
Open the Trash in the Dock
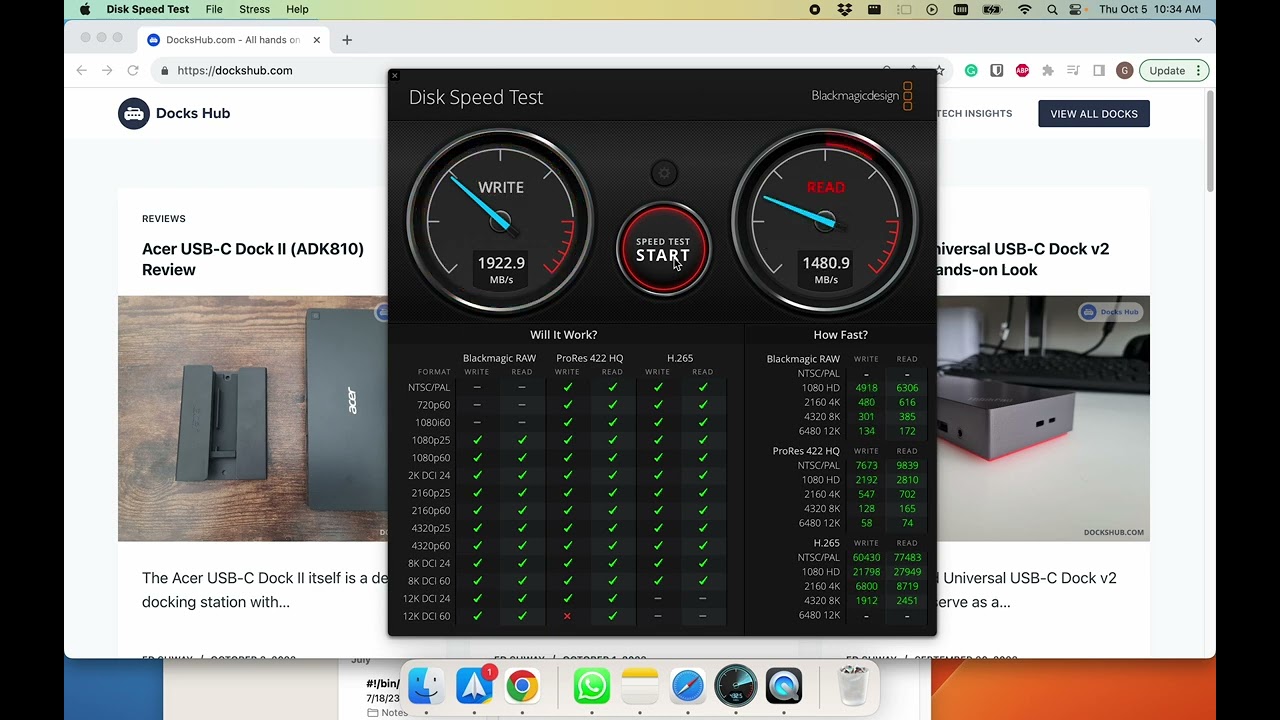[853, 687]
